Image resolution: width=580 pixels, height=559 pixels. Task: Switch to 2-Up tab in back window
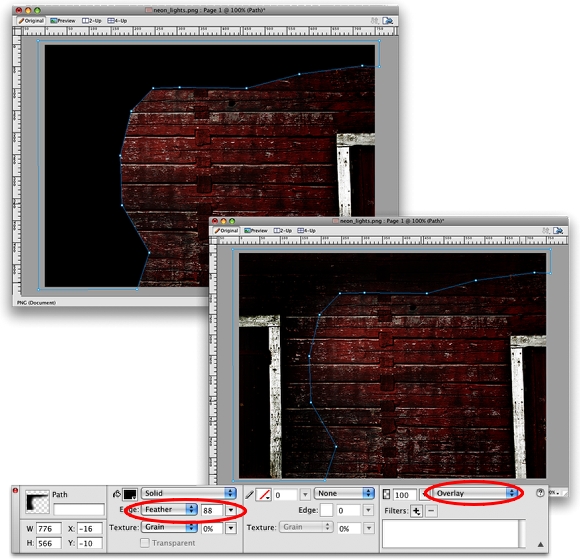[x=91, y=21]
